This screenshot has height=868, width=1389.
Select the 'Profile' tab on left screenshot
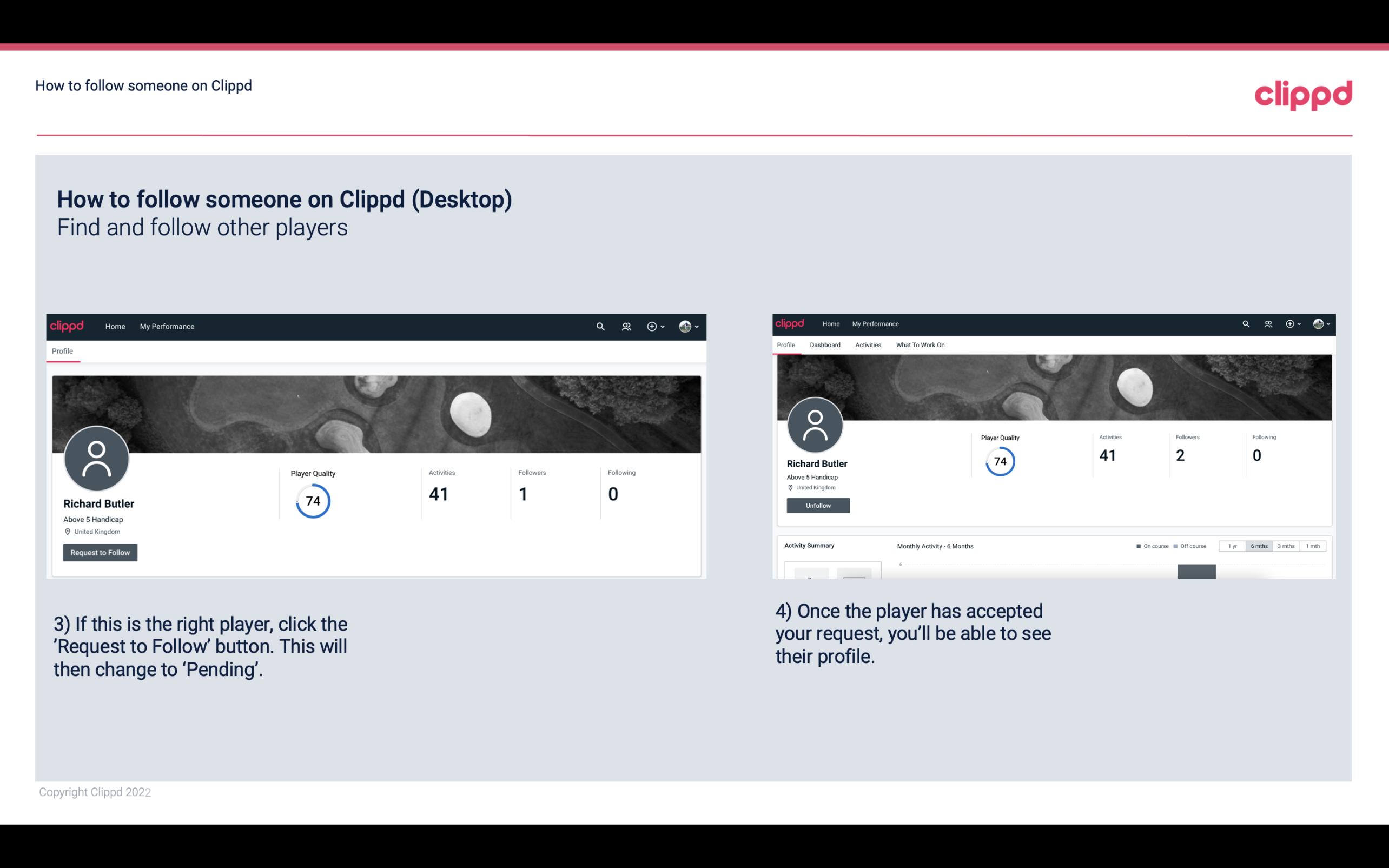pos(62,351)
